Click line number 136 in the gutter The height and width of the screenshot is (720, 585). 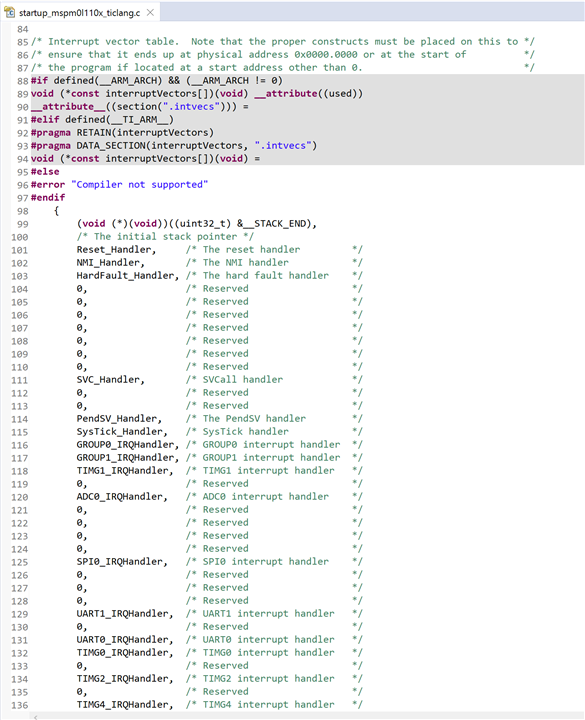click(20, 705)
